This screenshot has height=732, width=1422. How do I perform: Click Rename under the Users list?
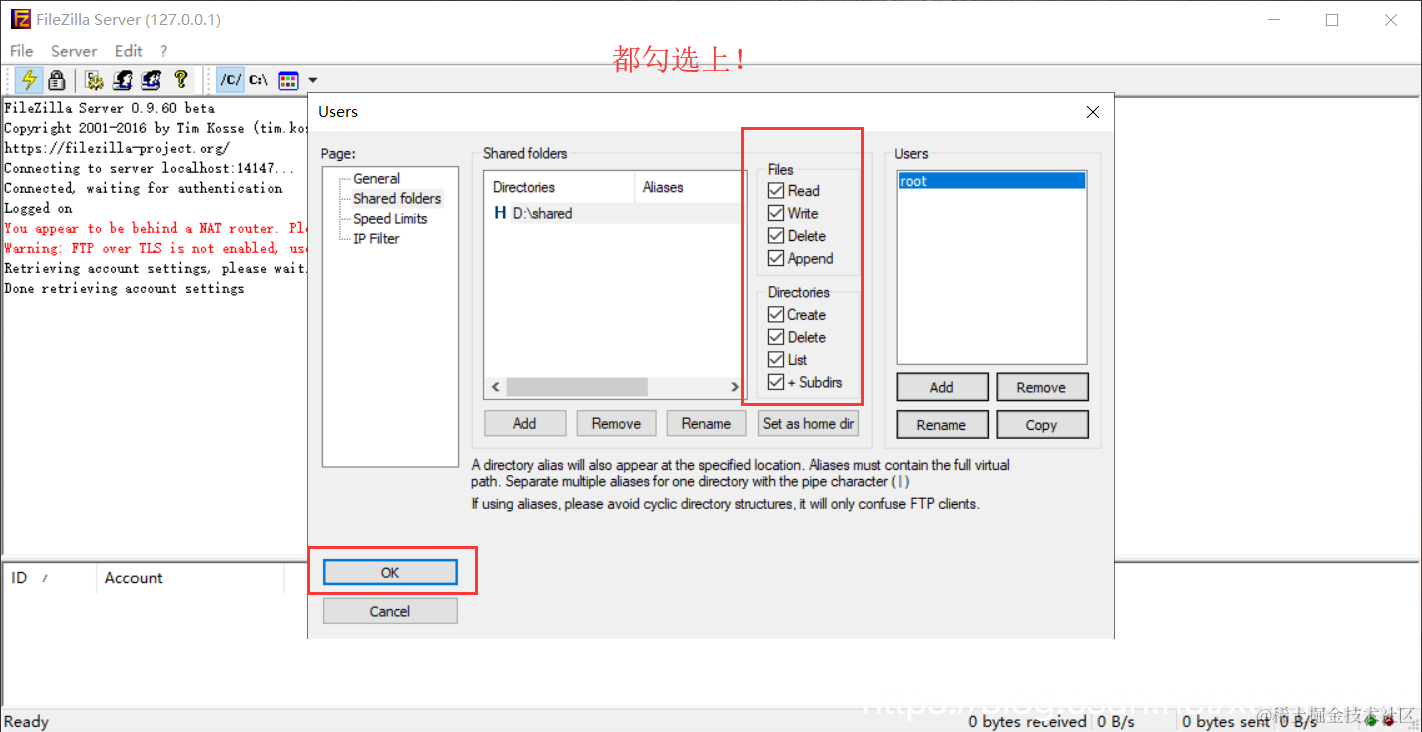click(x=942, y=424)
